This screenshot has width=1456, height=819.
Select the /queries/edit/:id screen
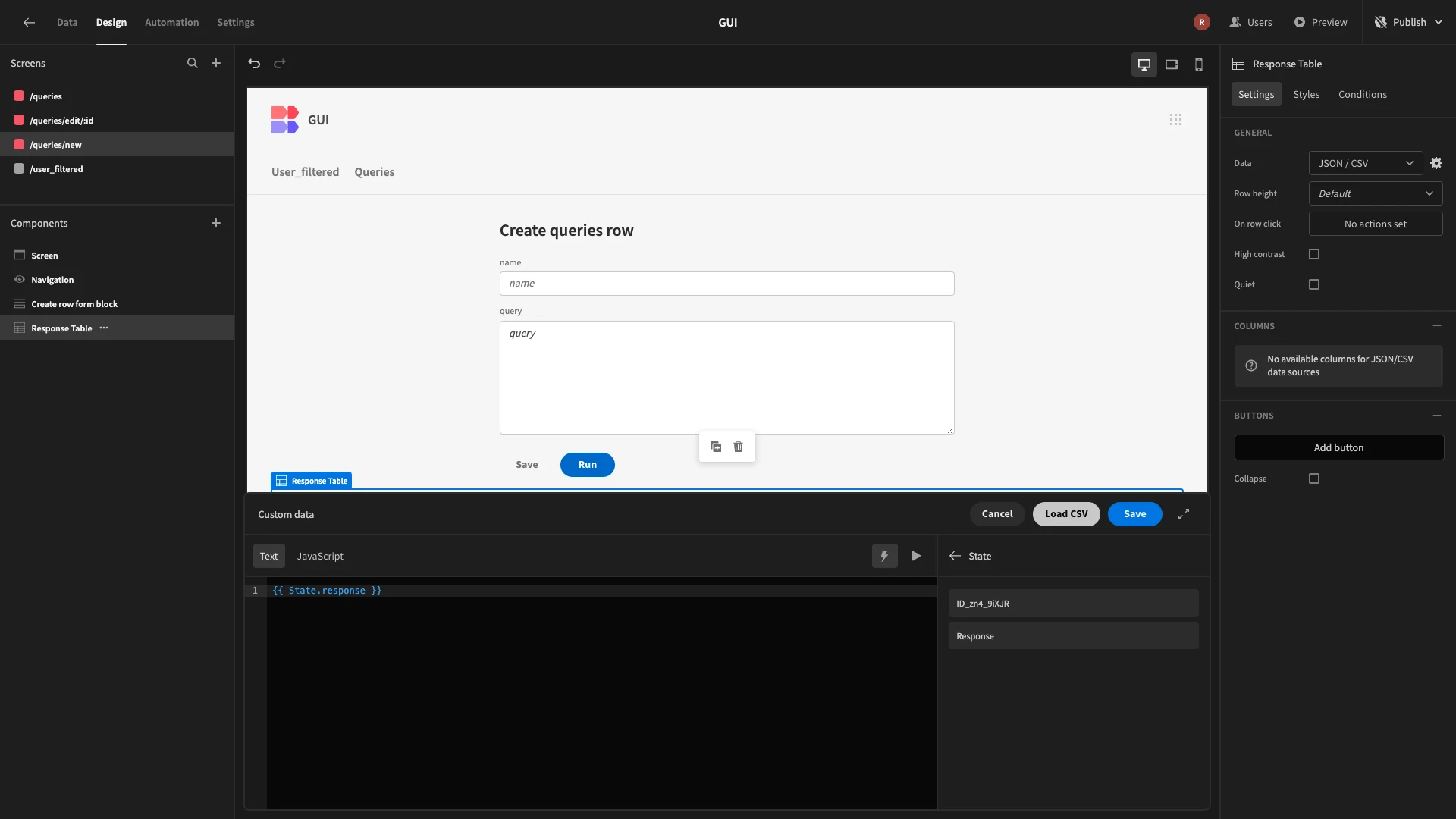tap(117, 121)
